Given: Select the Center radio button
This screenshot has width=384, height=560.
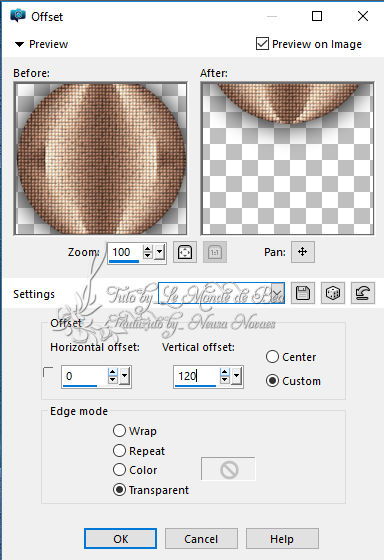Looking at the screenshot, I should pyautogui.click(x=272, y=356).
